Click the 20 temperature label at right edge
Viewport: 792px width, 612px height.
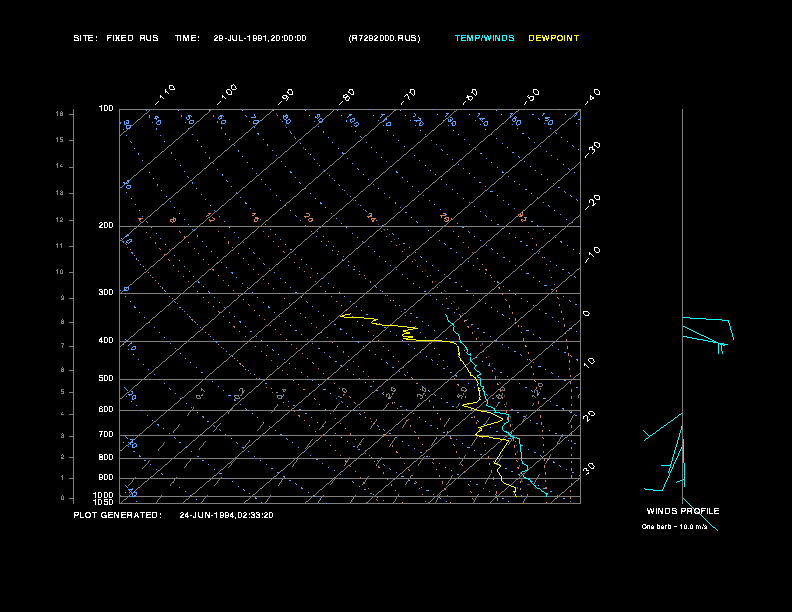(589, 416)
